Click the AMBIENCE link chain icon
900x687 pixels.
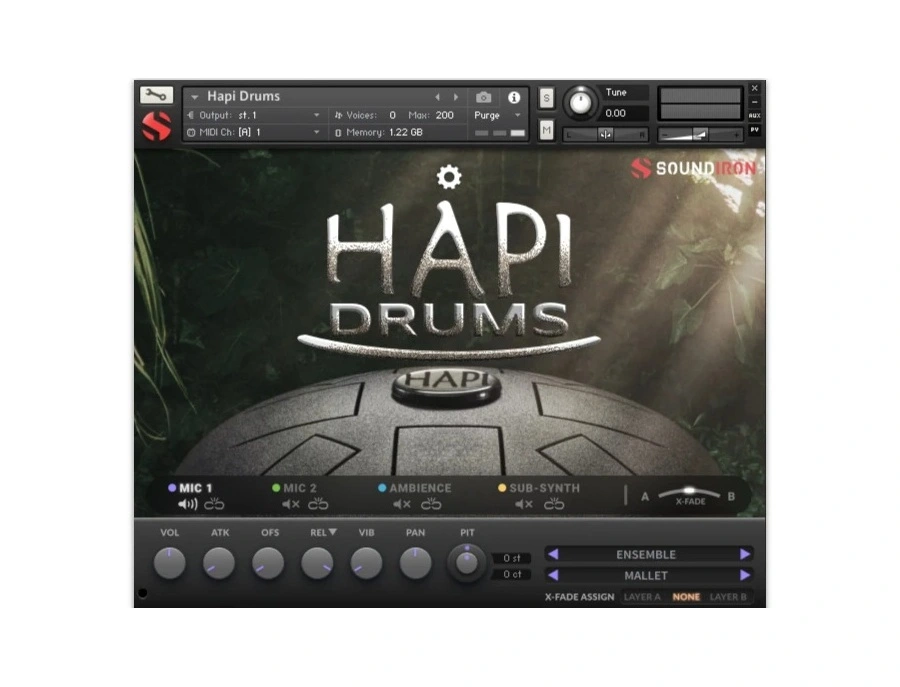[431, 504]
